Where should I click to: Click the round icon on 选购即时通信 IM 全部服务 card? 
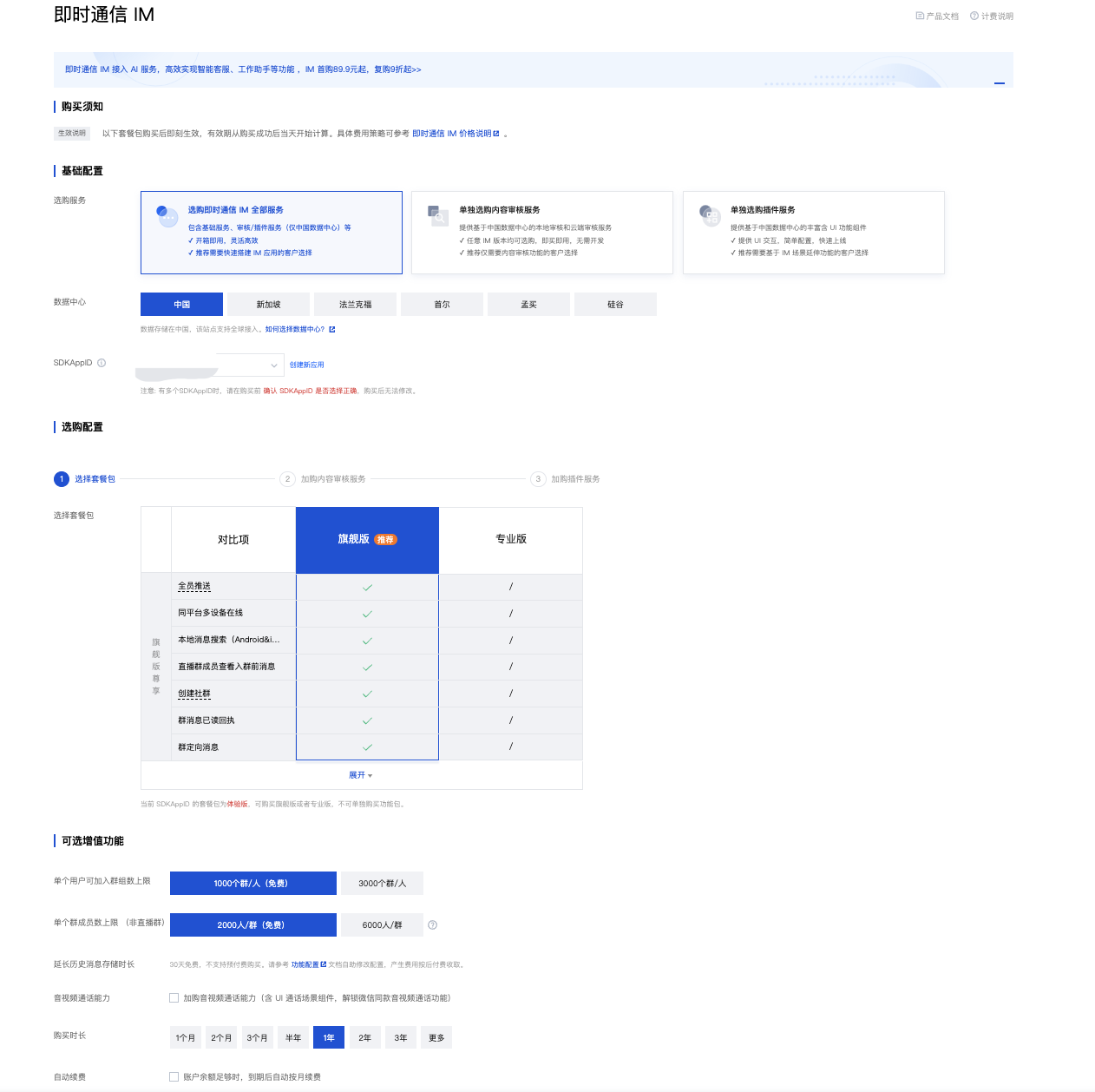point(167,215)
